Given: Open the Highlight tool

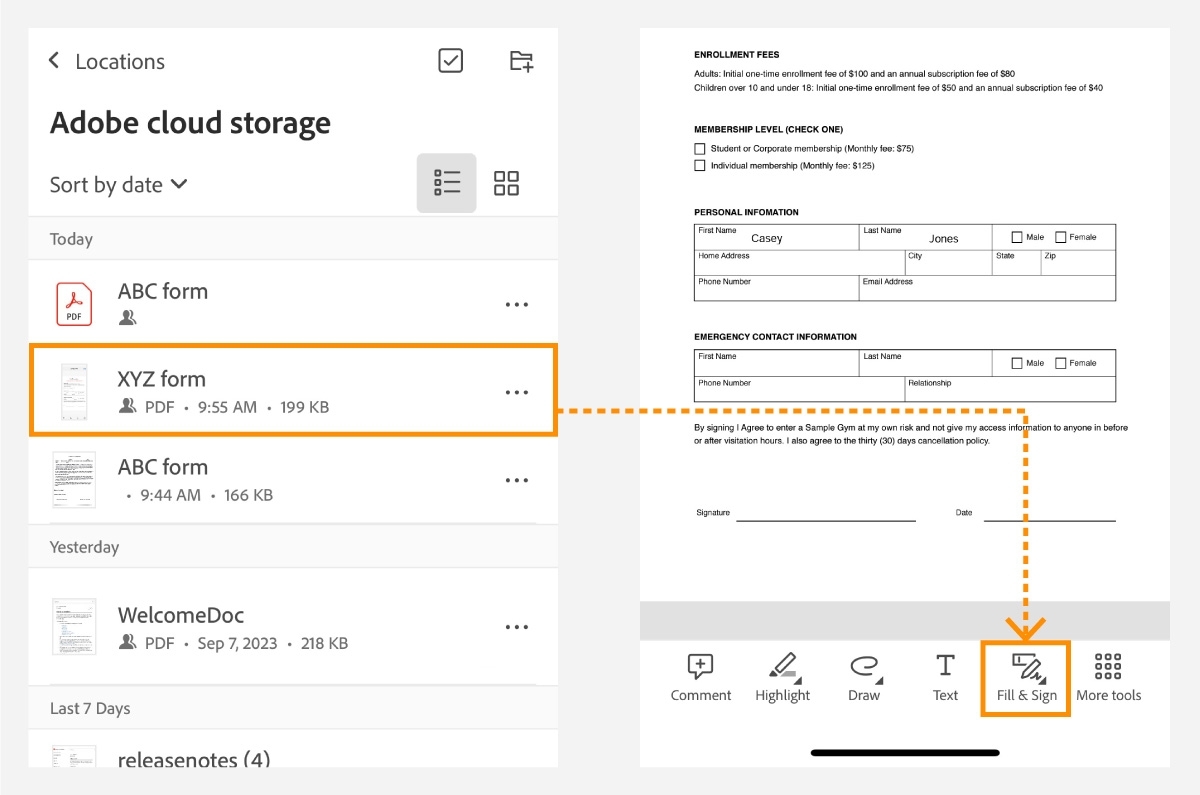Looking at the screenshot, I should pos(782,676).
